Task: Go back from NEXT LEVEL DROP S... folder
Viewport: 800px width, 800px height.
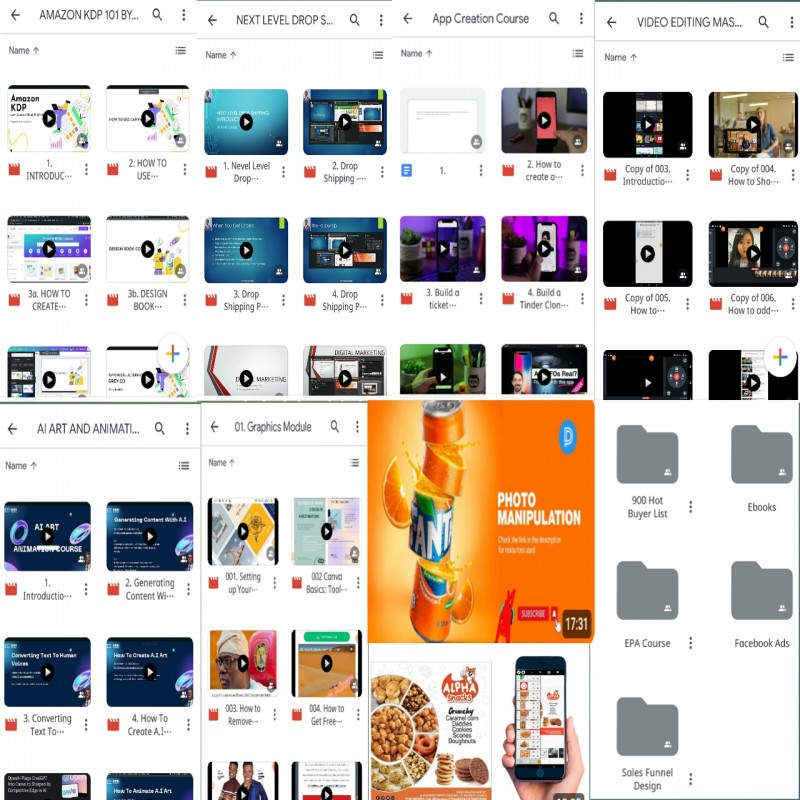Action: click(212, 20)
